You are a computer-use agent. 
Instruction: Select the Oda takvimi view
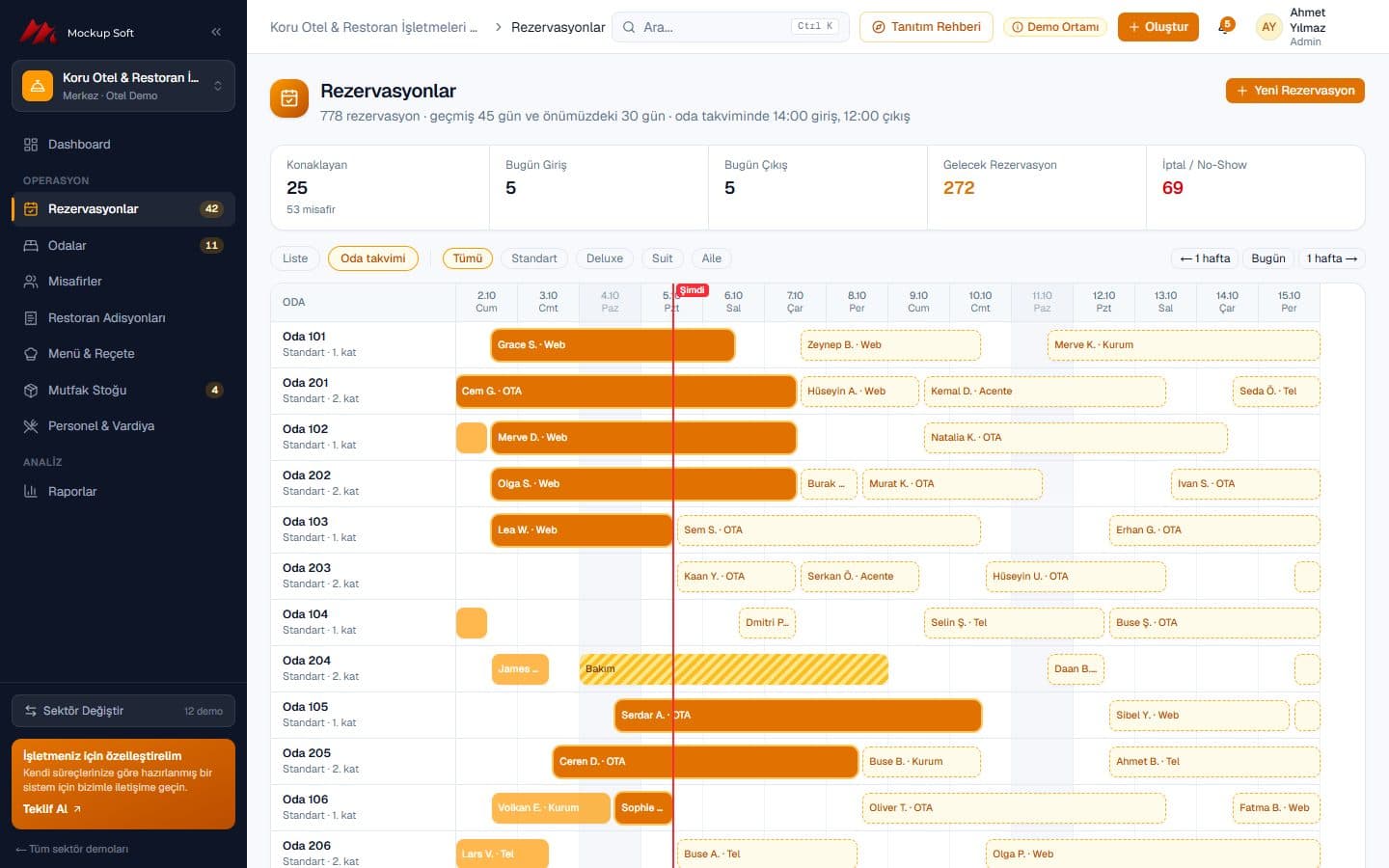pos(373,258)
